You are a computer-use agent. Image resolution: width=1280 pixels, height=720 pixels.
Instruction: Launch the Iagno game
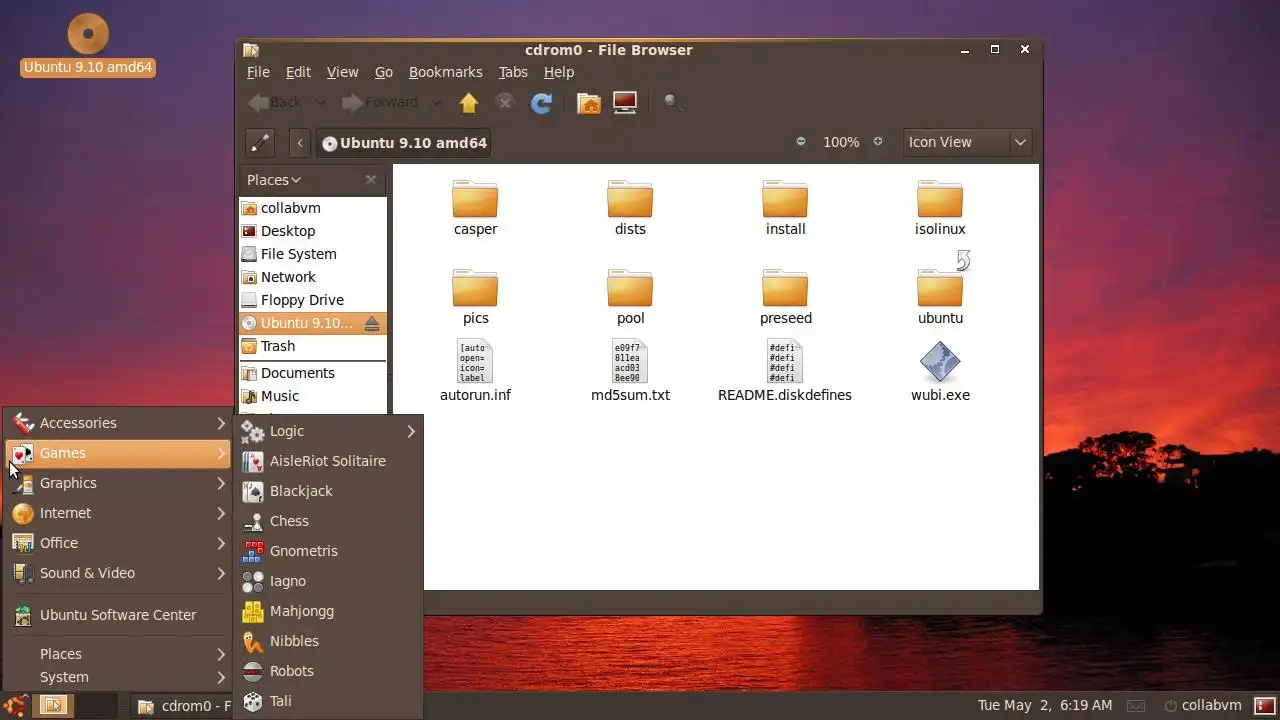point(328,581)
